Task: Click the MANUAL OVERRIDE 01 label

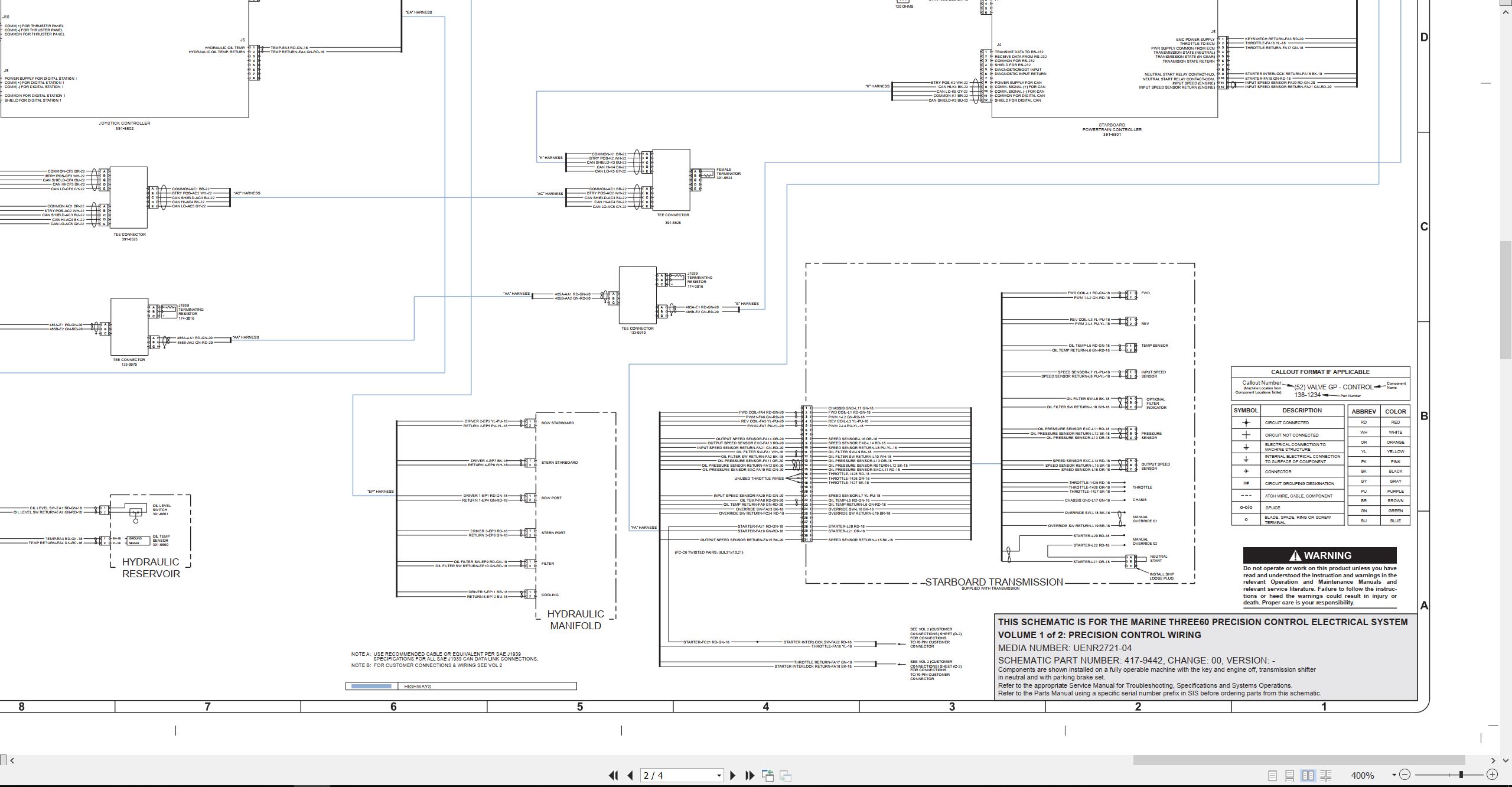Action: [x=1144, y=519]
